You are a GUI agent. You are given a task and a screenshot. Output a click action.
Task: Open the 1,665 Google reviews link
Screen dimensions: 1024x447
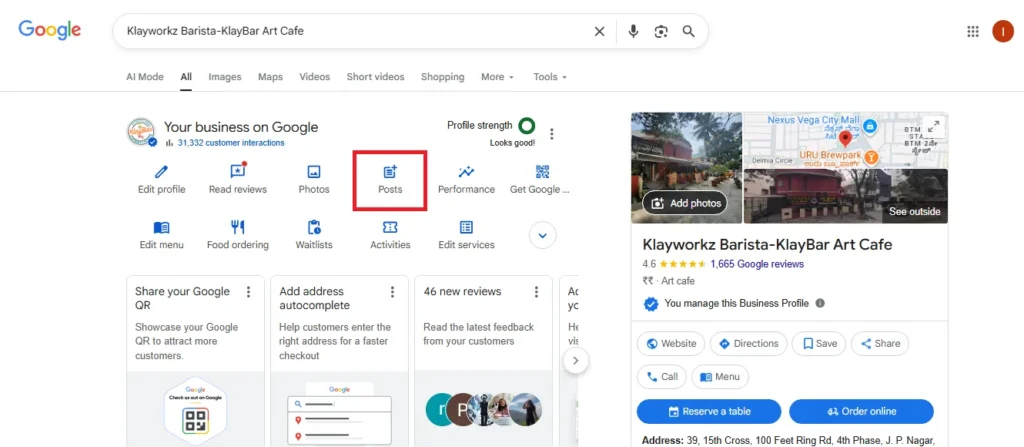coord(757,264)
